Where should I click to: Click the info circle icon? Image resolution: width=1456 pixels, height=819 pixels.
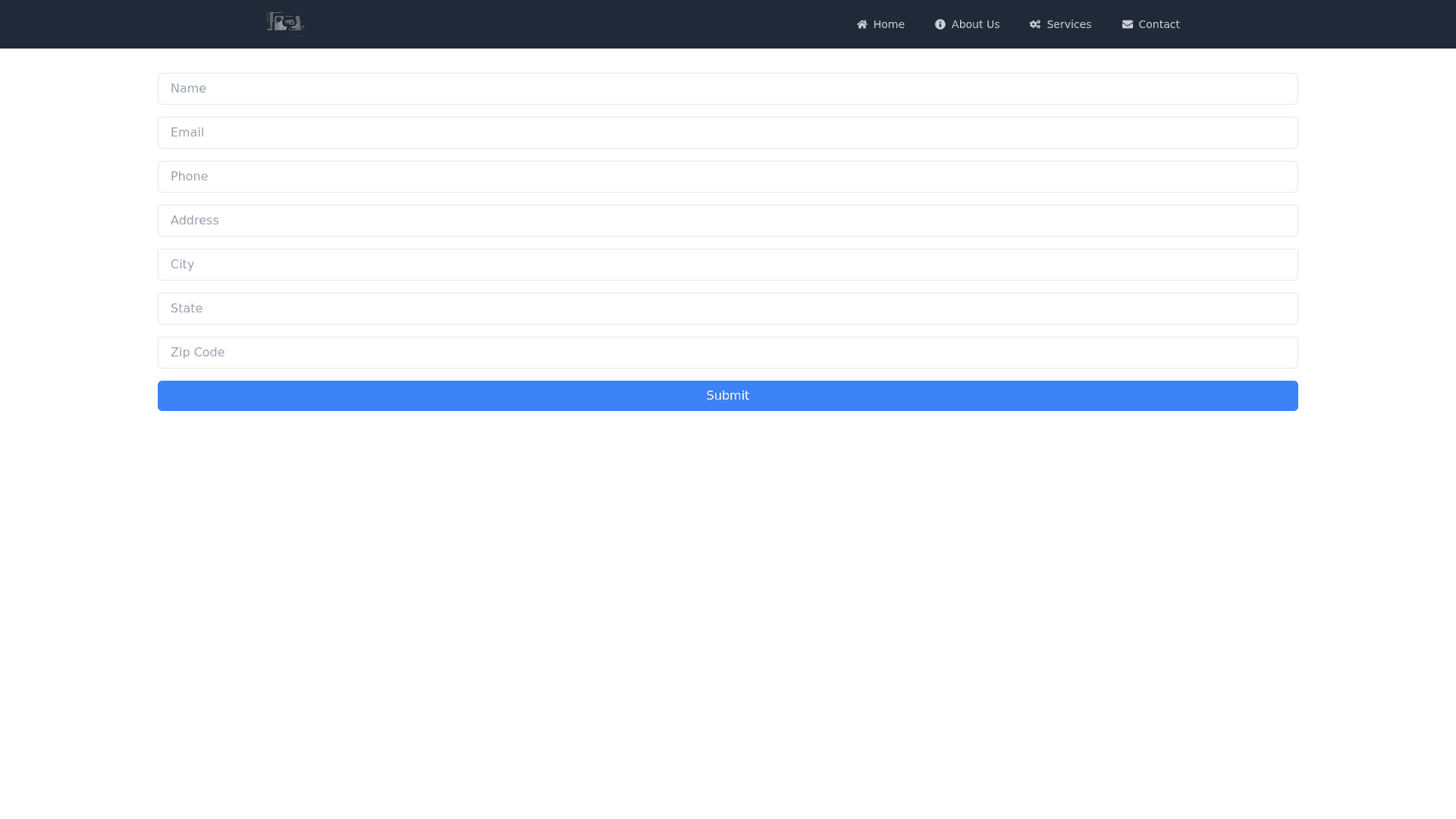tap(940, 24)
